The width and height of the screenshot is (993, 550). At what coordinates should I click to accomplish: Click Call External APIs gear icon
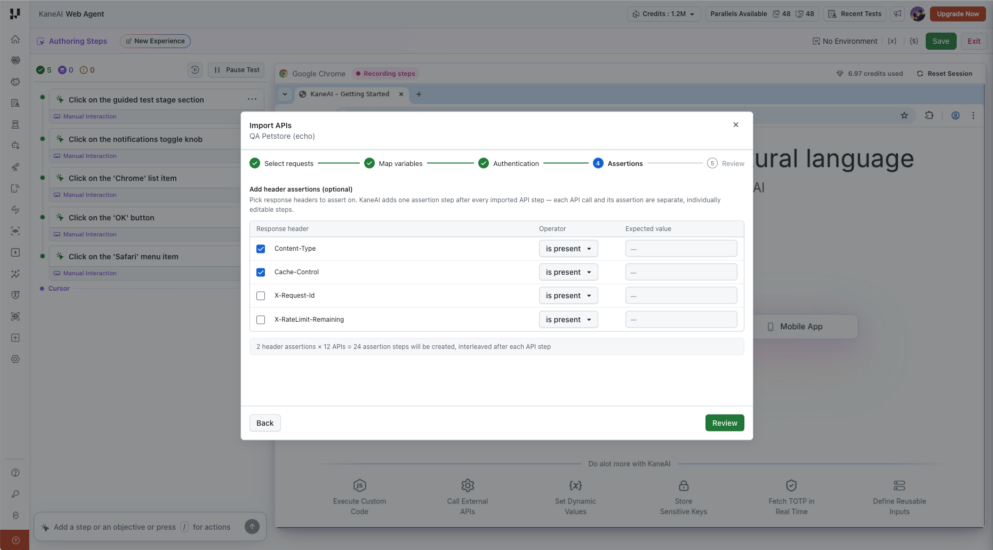[467, 486]
